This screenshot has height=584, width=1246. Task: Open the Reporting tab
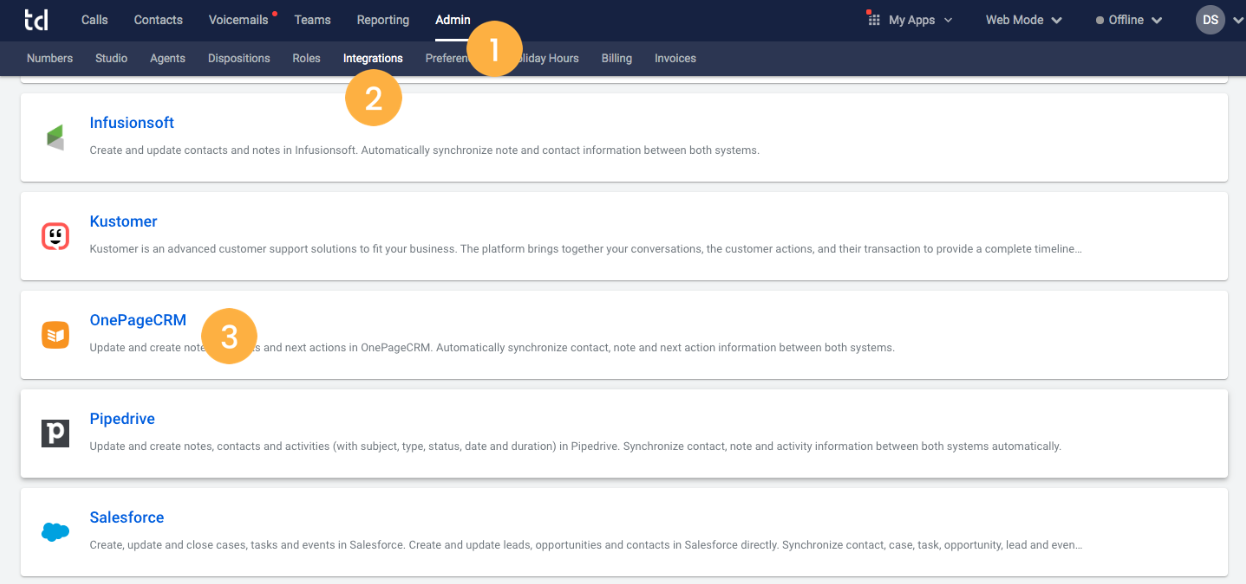383,20
